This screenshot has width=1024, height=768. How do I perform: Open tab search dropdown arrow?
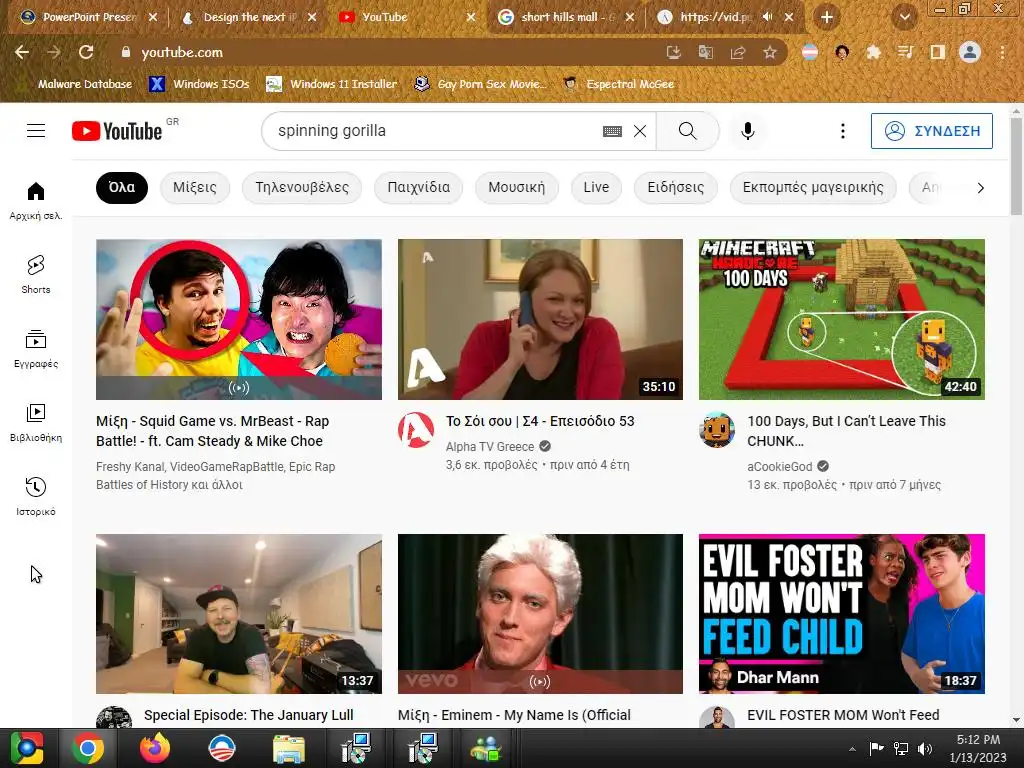click(904, 18)
